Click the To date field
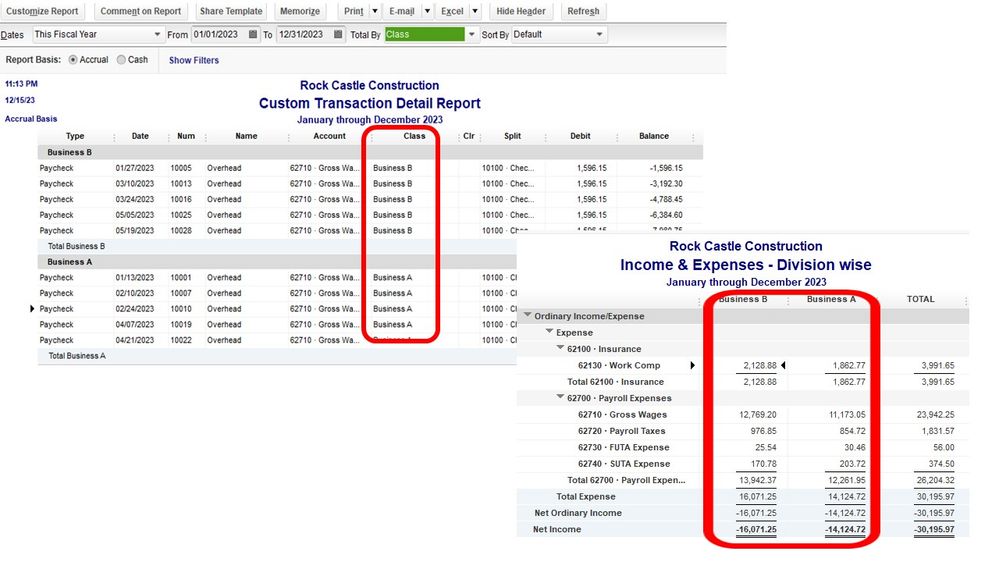 pos(305,34)
